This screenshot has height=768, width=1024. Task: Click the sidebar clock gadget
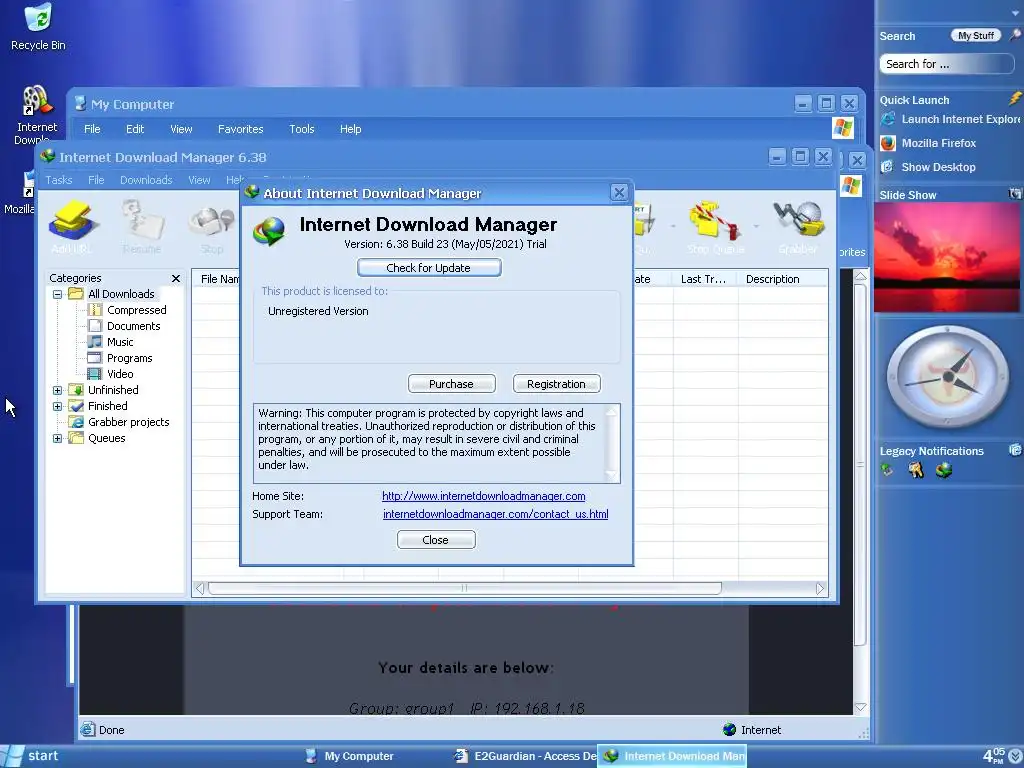[x=948, y=377]
